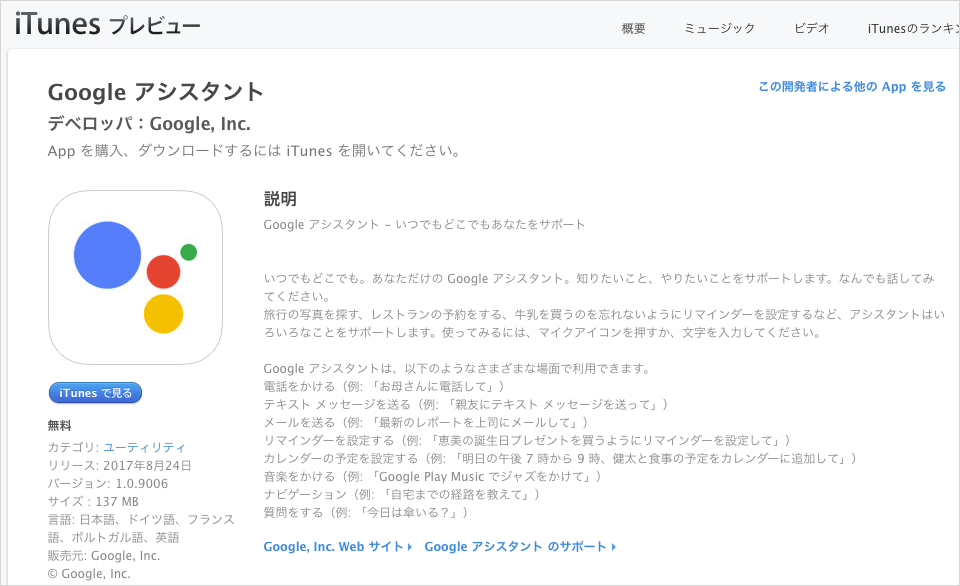Open the 概要 navigation tab
This screenshot has width=960, height=586.
coord(633,28)
